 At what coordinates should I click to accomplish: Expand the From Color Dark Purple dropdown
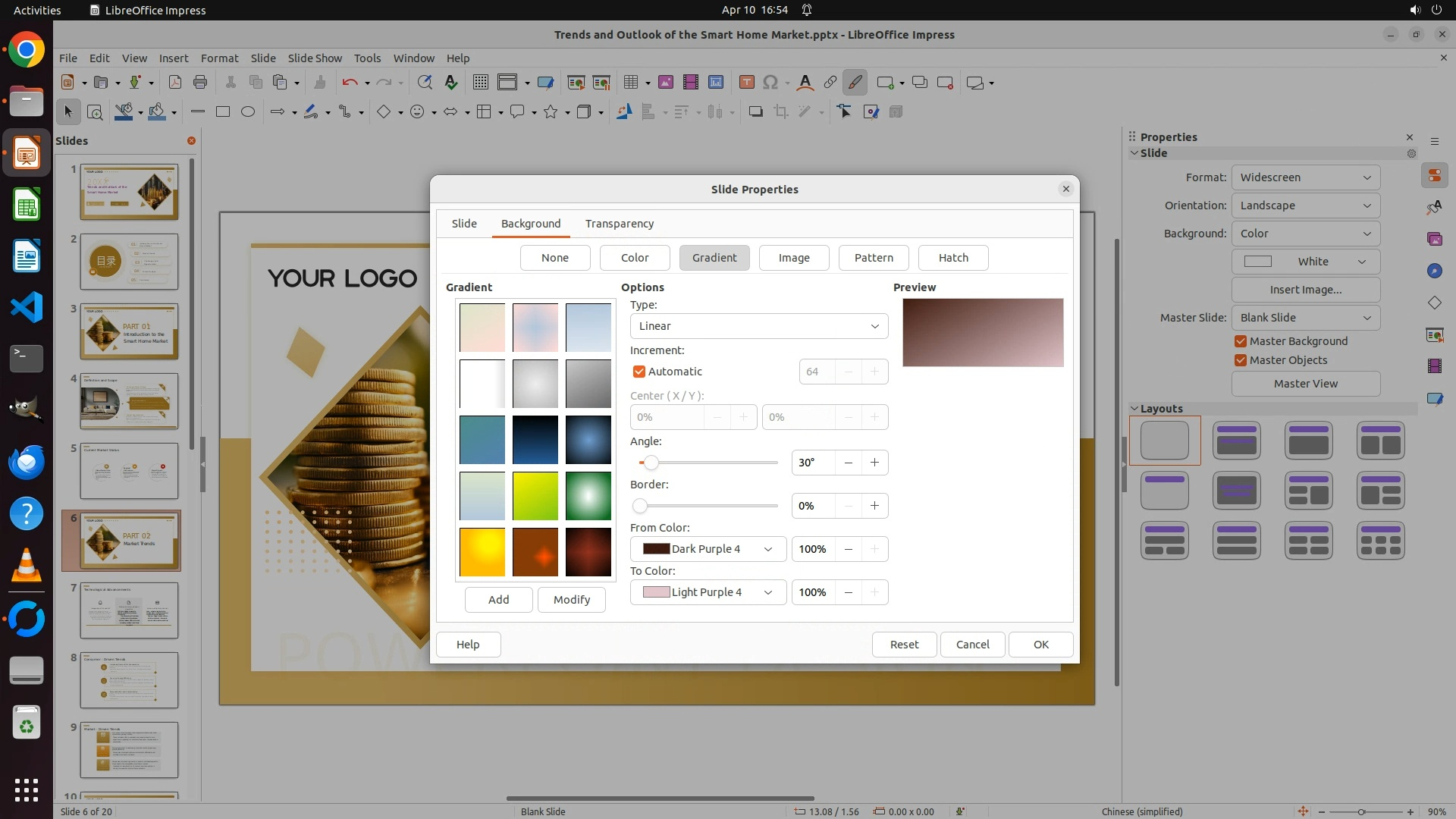(708, 549)
